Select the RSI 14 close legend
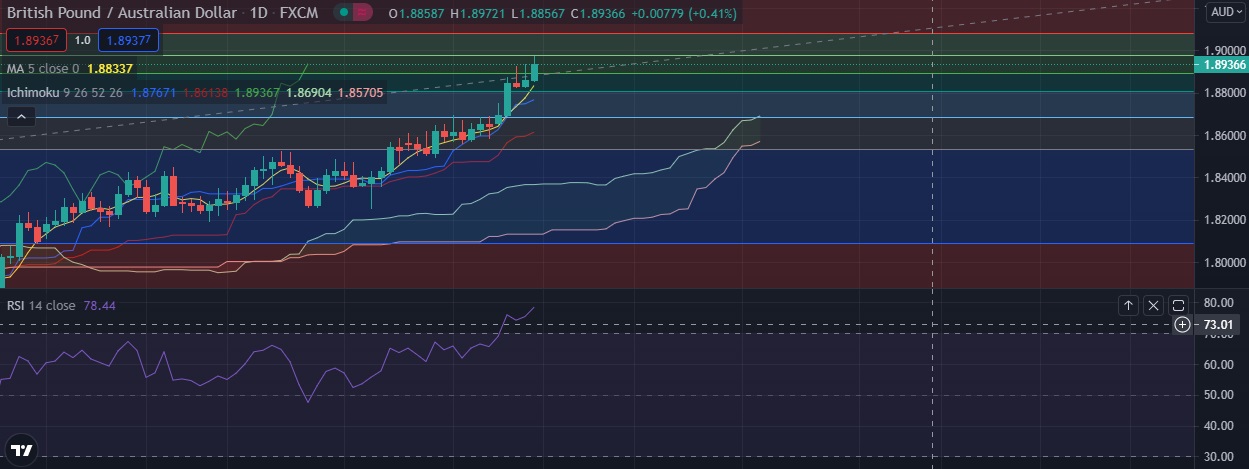This screenshot has width=1249, height=469. (41, 305)
